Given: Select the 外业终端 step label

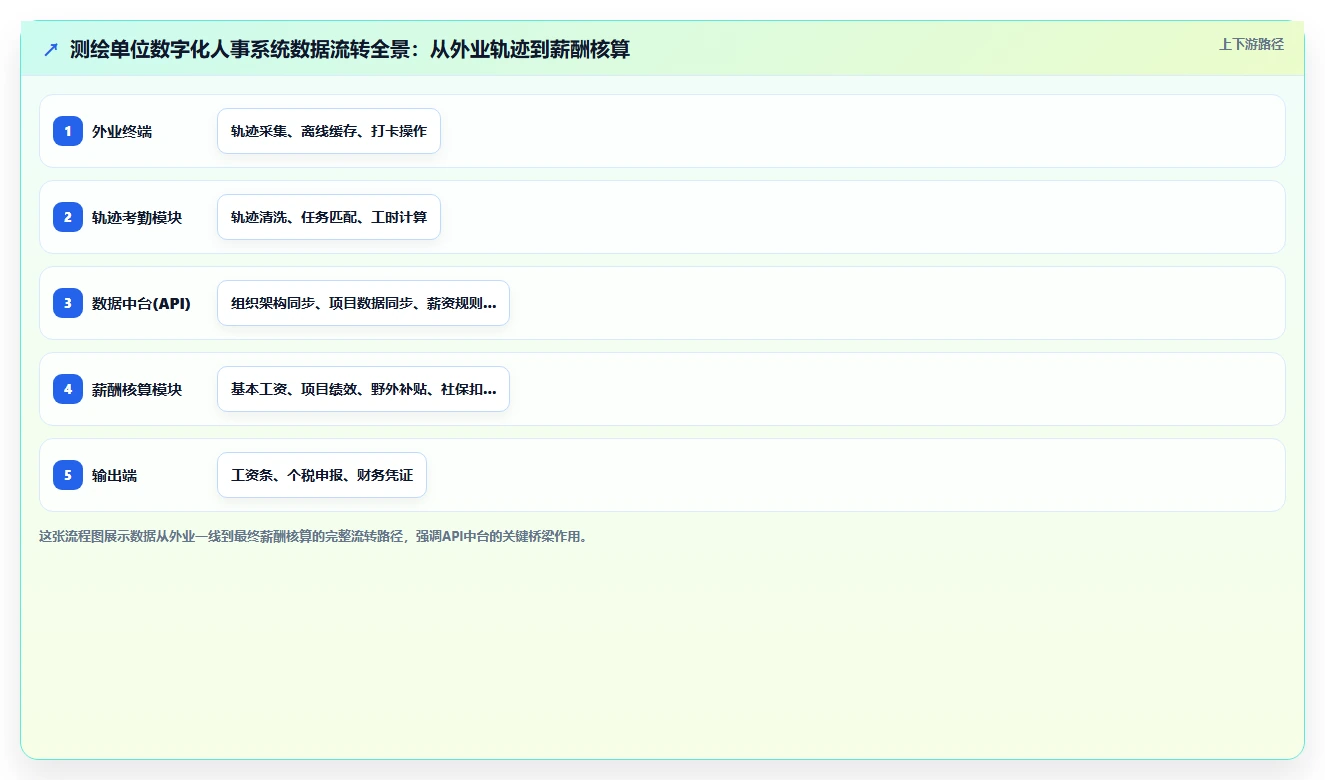Looking at the screenshot, I should (122, 131).
